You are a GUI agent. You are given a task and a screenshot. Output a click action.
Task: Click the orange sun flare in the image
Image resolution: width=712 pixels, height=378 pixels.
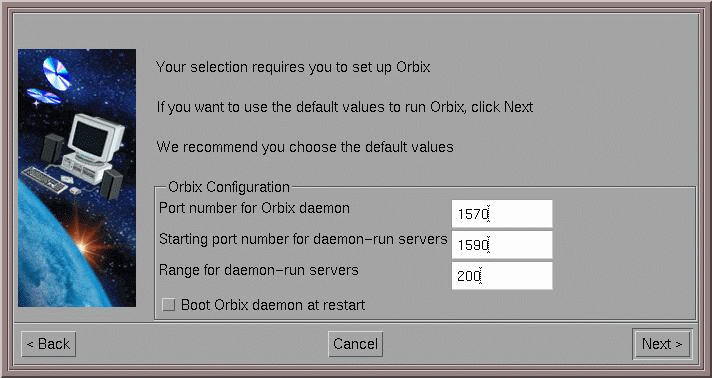click(x=84, y=244)
